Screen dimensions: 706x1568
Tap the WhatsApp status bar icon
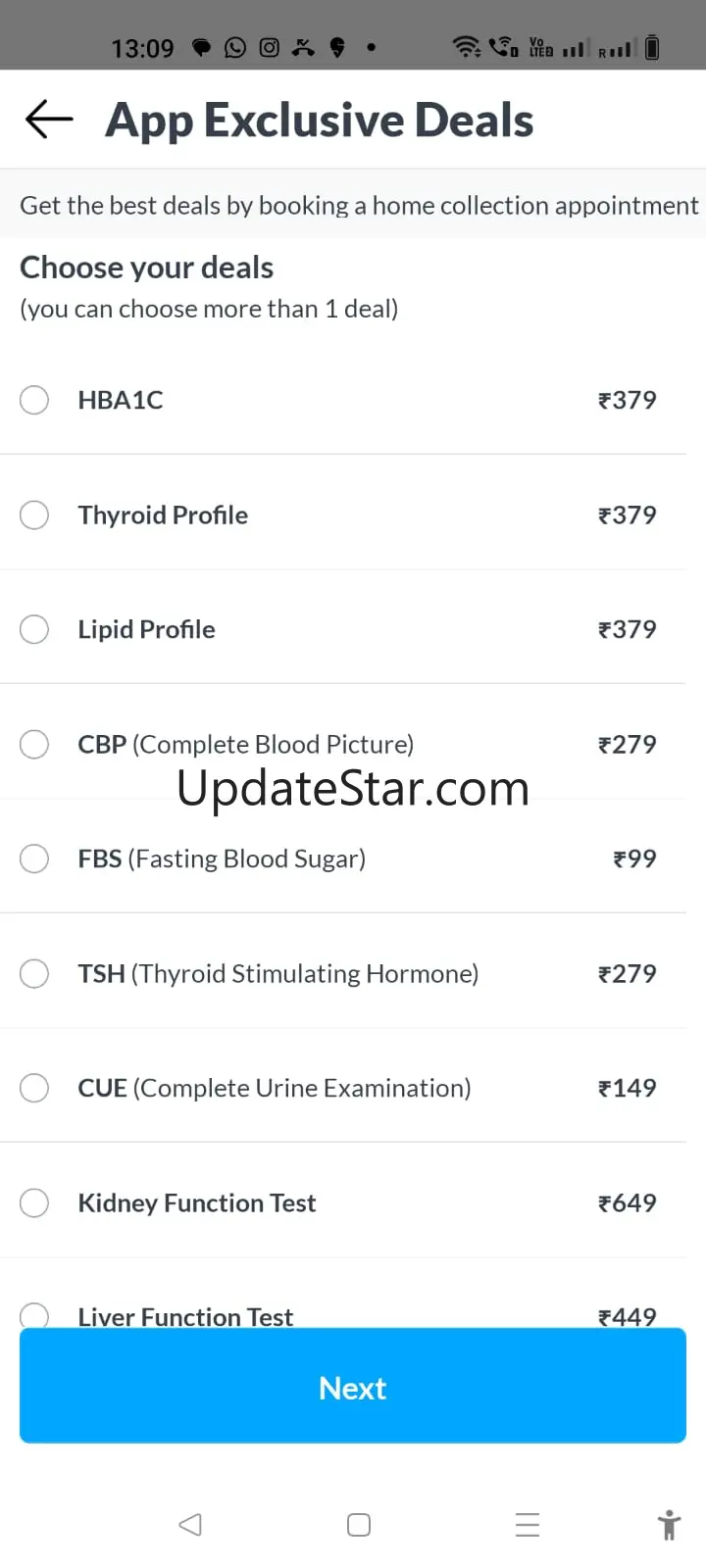coord(235,47)
